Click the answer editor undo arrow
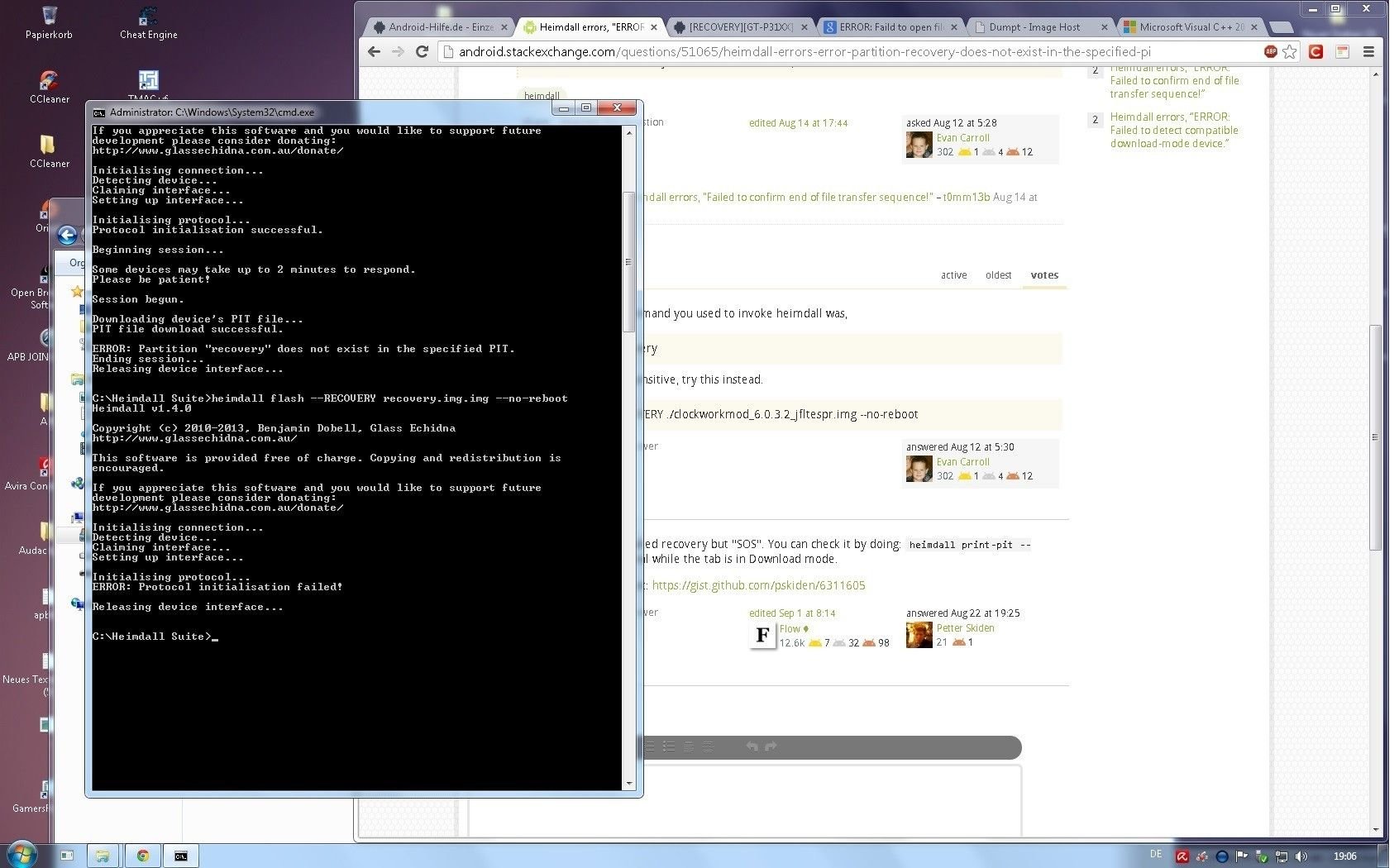 pyautogui.click(x=752, y=746)
